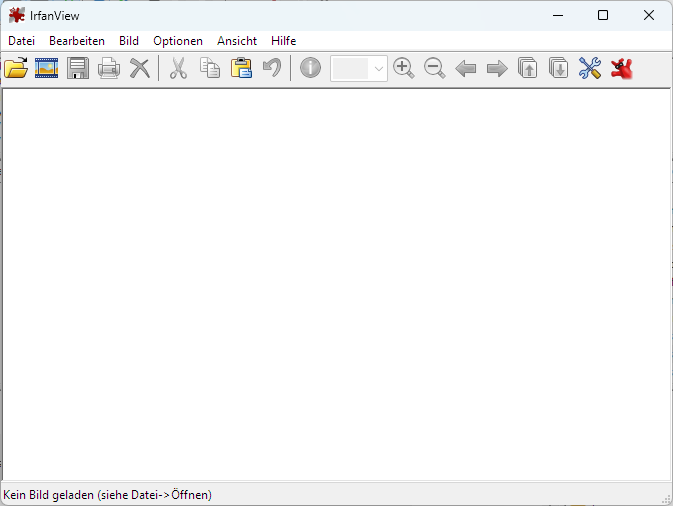Click the Paste clipboard icon

(x=241, y=68)
